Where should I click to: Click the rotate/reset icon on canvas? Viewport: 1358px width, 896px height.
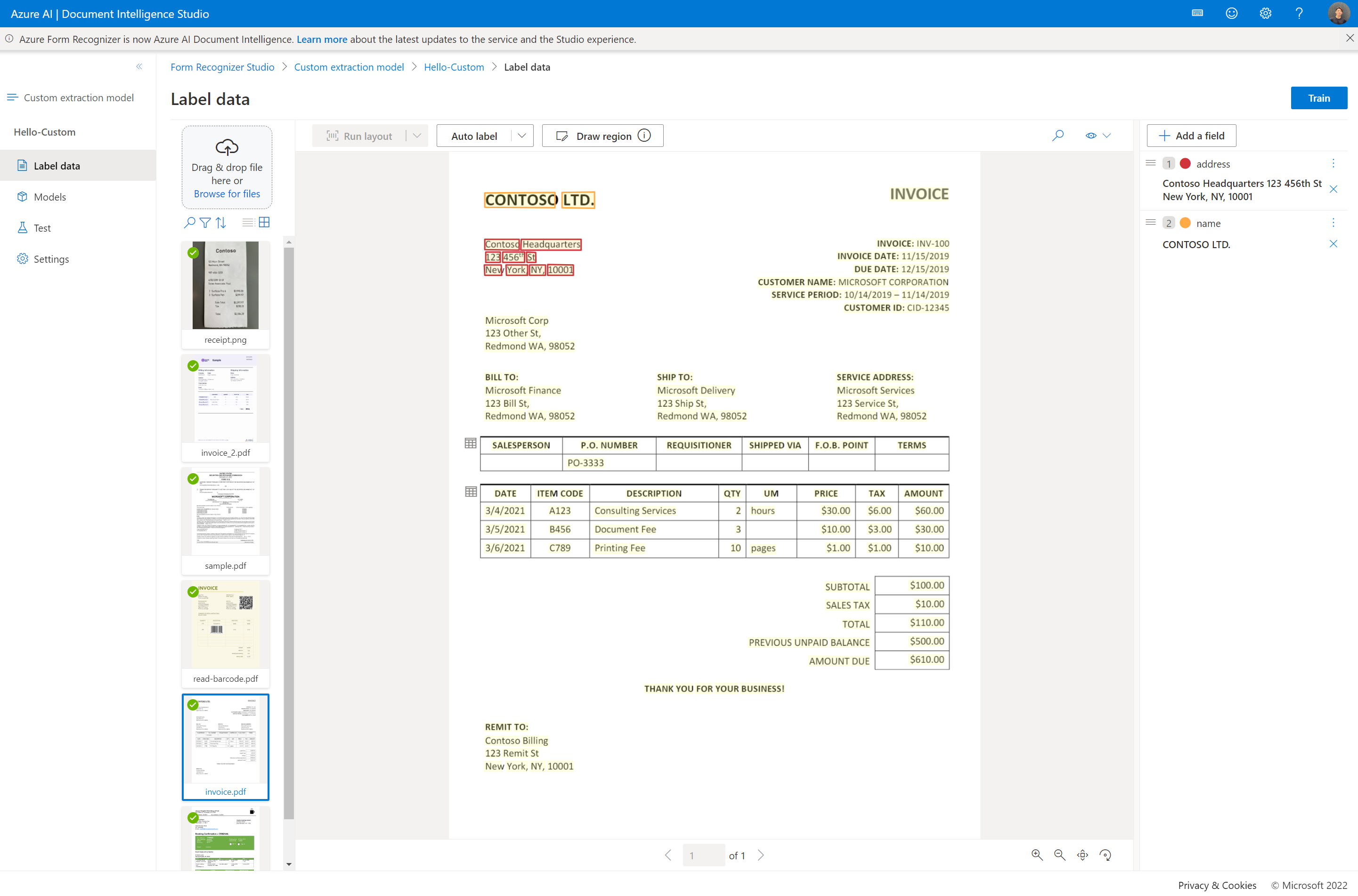(1107, 855)
